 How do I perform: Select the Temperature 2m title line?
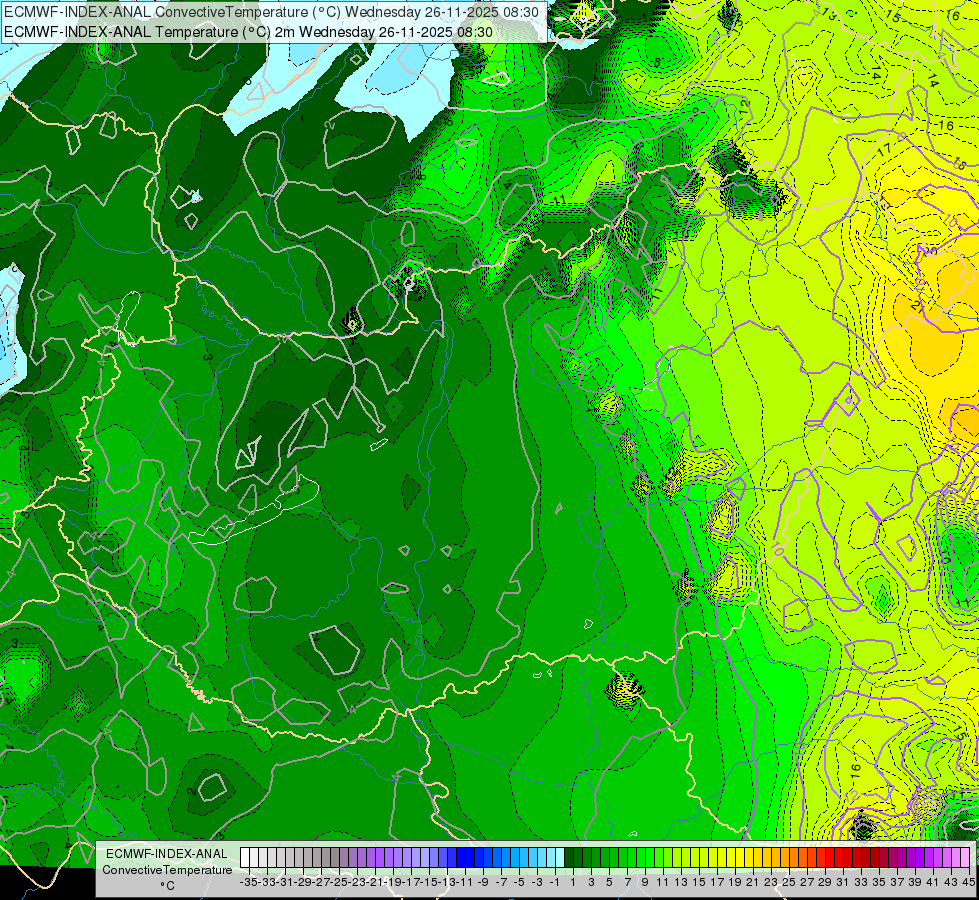click(248, 32)
